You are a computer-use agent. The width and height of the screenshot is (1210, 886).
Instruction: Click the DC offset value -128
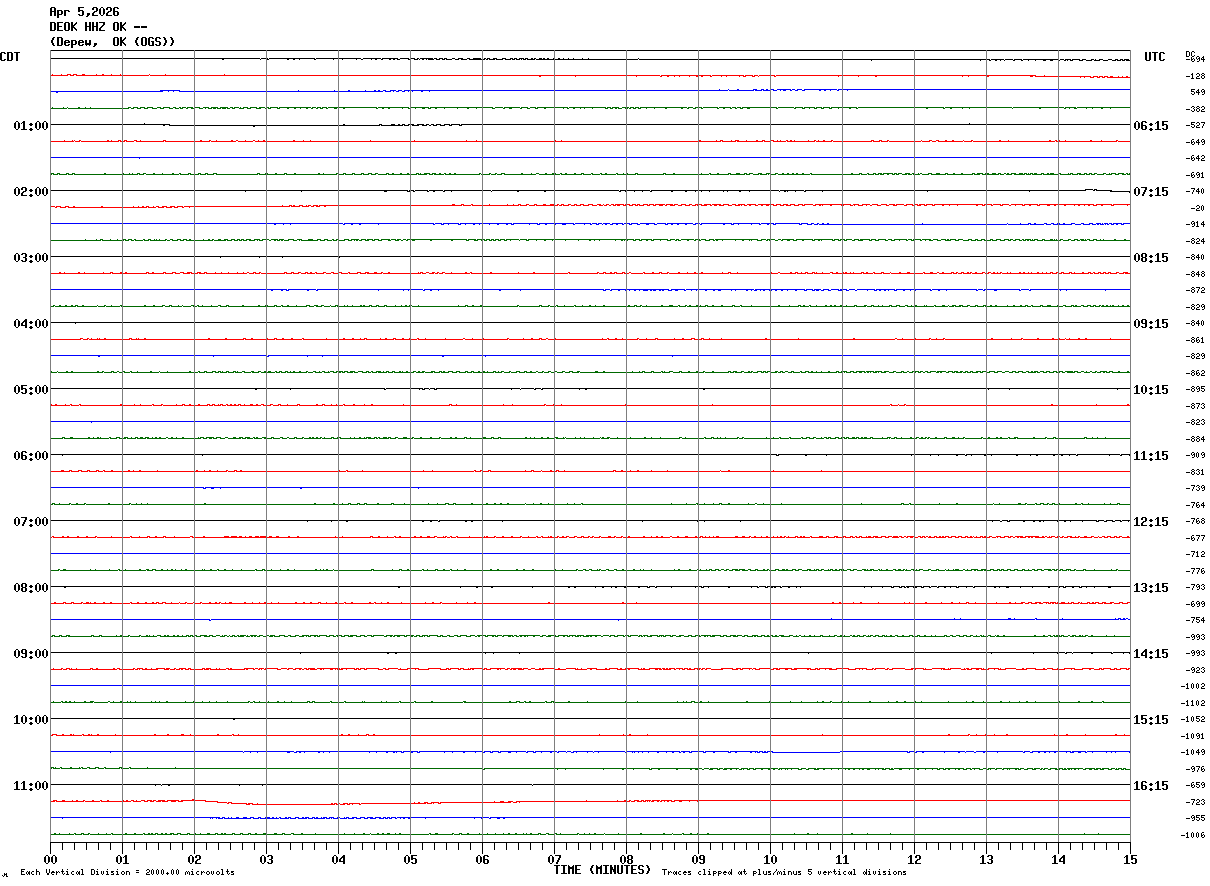click(1195, 76)
